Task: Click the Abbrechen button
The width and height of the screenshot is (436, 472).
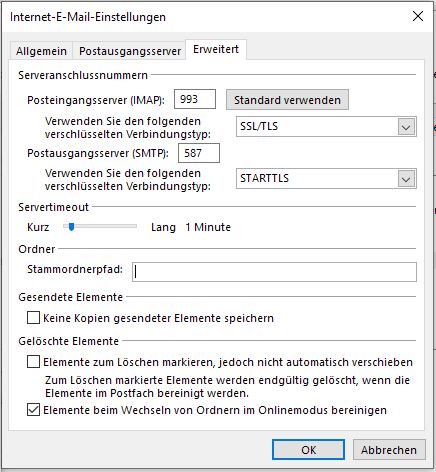Action: tap(389, 450)
